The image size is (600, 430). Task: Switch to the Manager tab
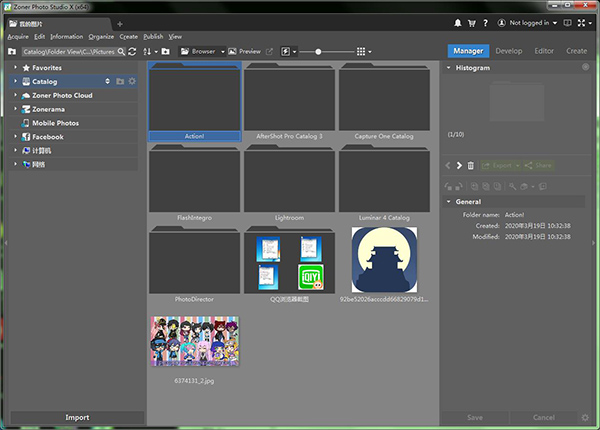pyautogui.click(x=468, y=51)
